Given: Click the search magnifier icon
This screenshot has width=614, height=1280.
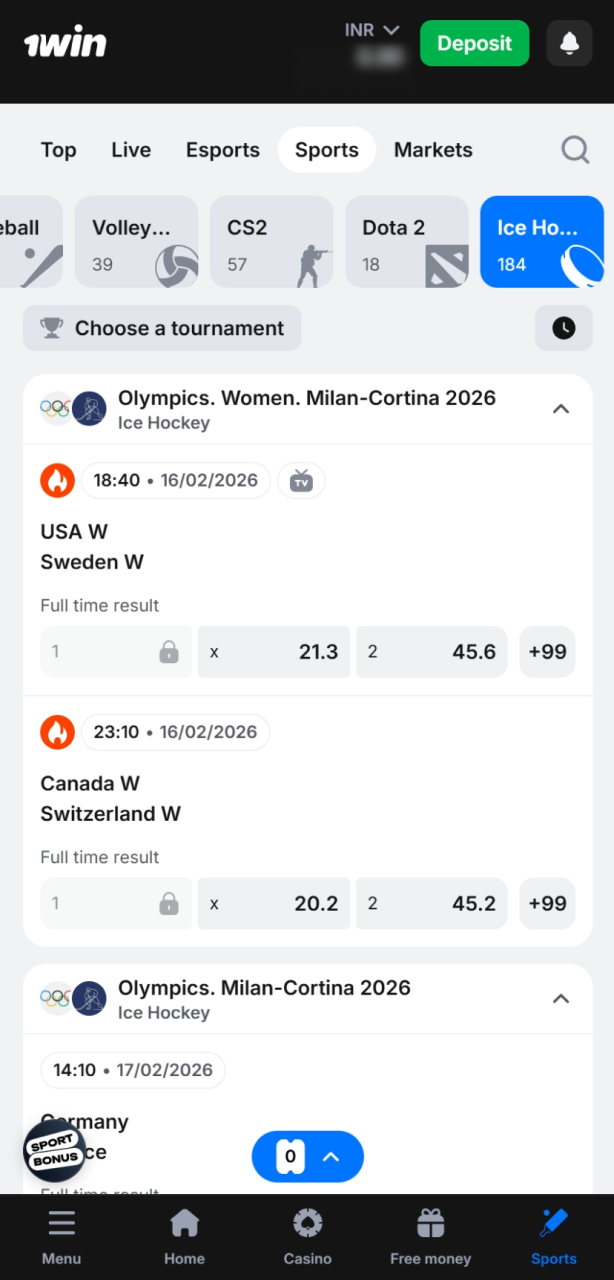Looking at the screenshot, I should click(x=575, y=149).
